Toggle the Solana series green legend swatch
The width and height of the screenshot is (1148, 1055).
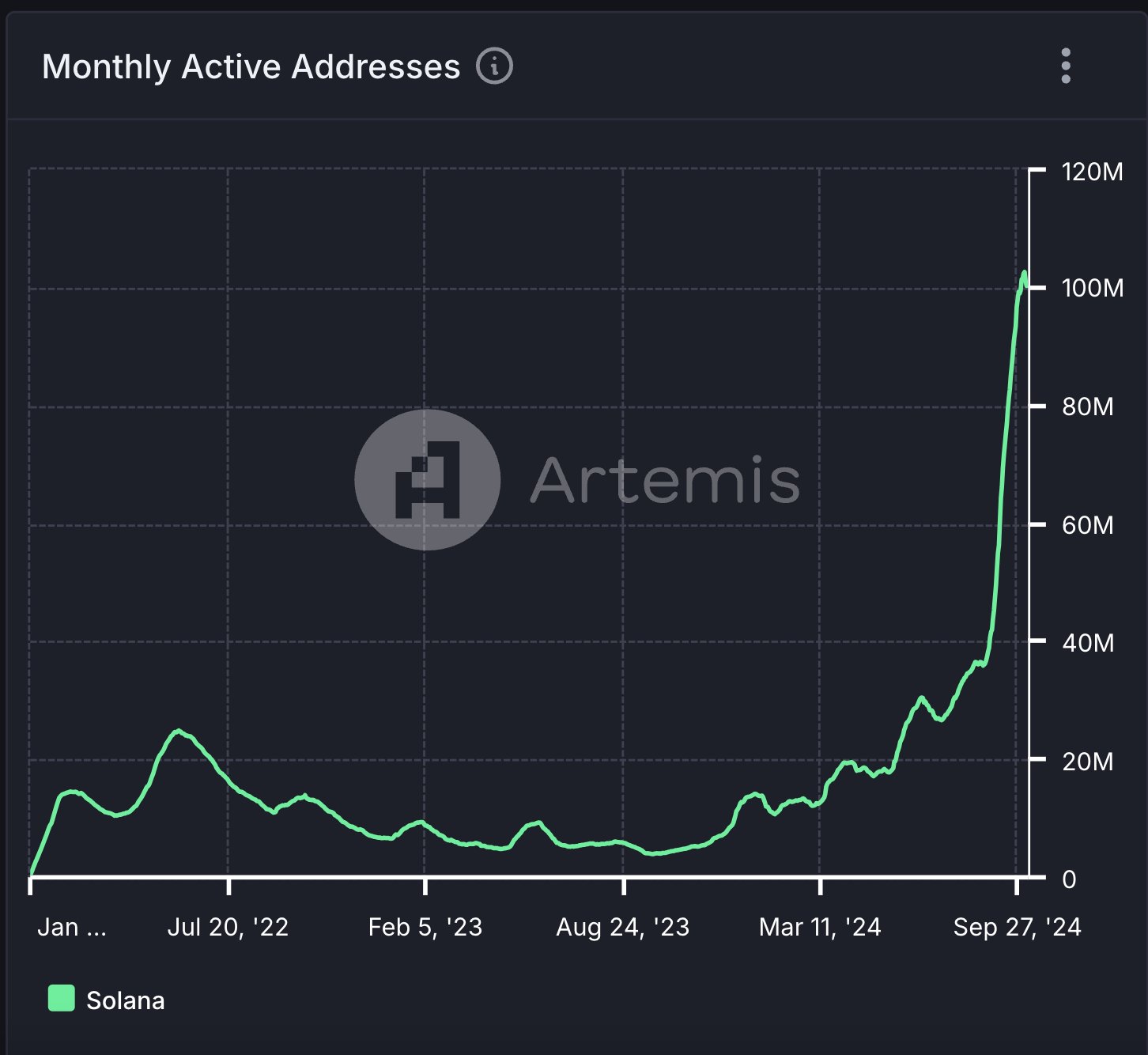pyautogui.click(x=62, y=998)
